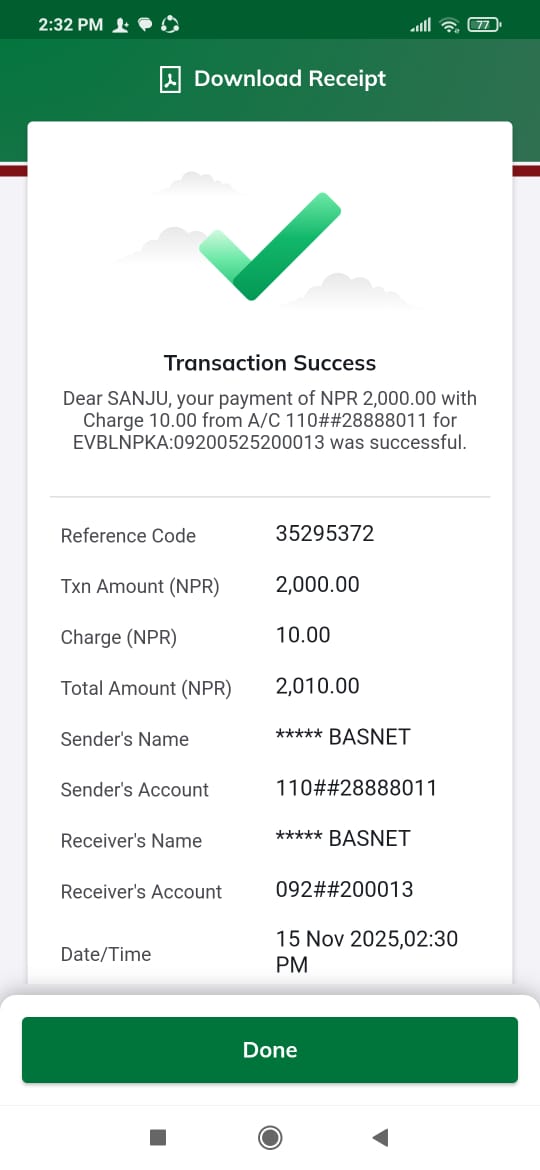This screenshot has height=1170, width=540.
Task: Tap the Sender's Account number value
Action: click(x=357, y=788)
